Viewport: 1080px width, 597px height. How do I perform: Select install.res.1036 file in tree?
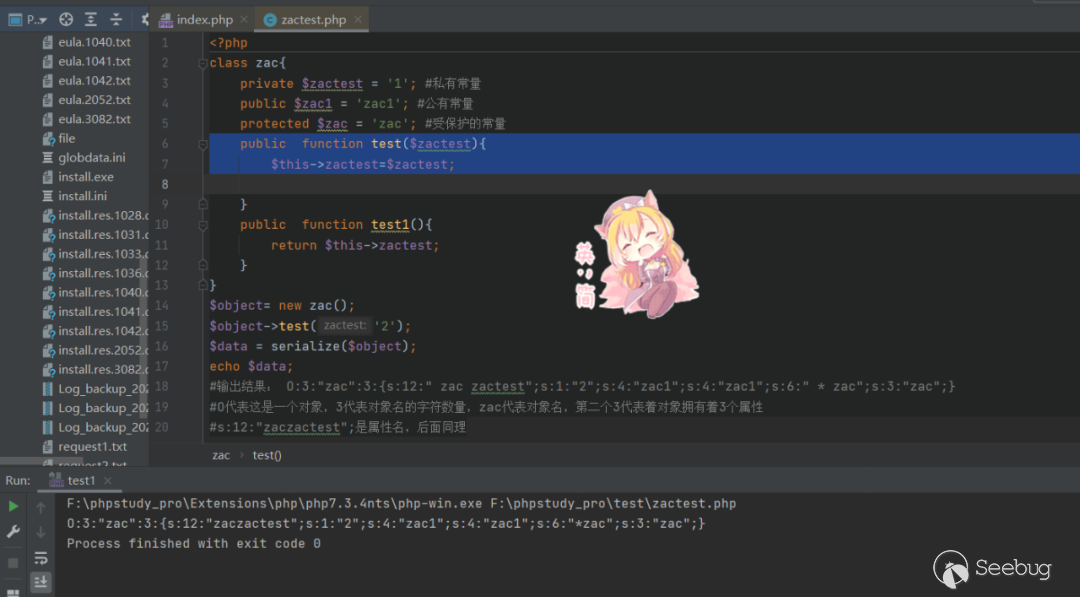(102, 273)
